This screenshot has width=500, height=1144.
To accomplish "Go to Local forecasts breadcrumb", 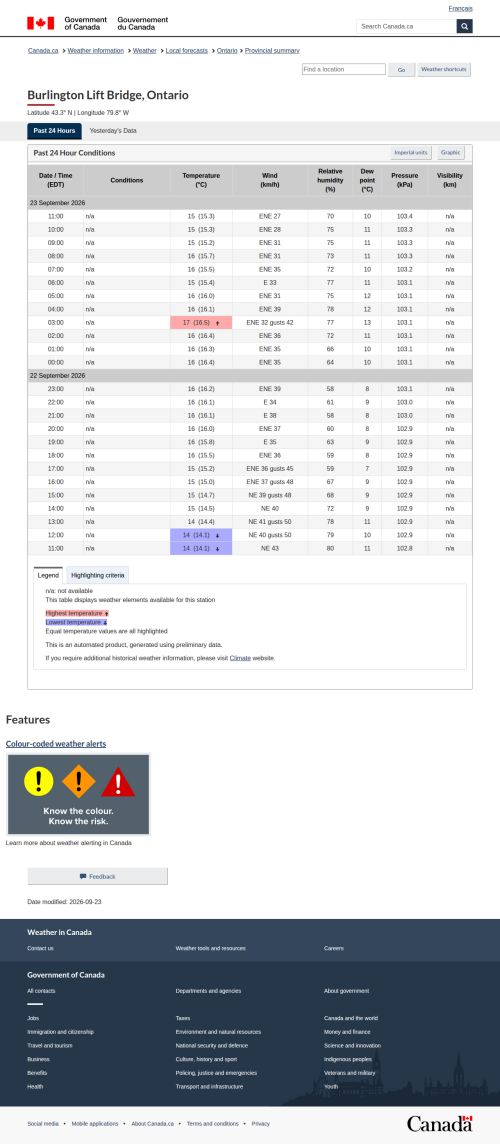I will (x=186, y=50).
